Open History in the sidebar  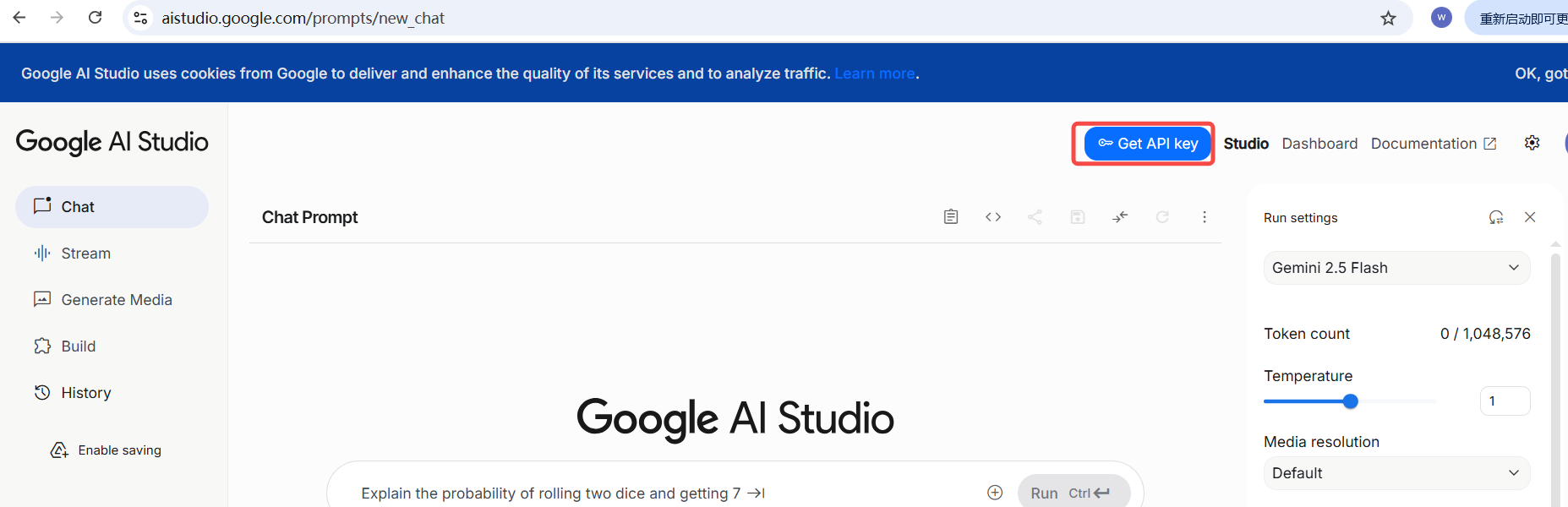pyautogui.click(x=112, y=393)
